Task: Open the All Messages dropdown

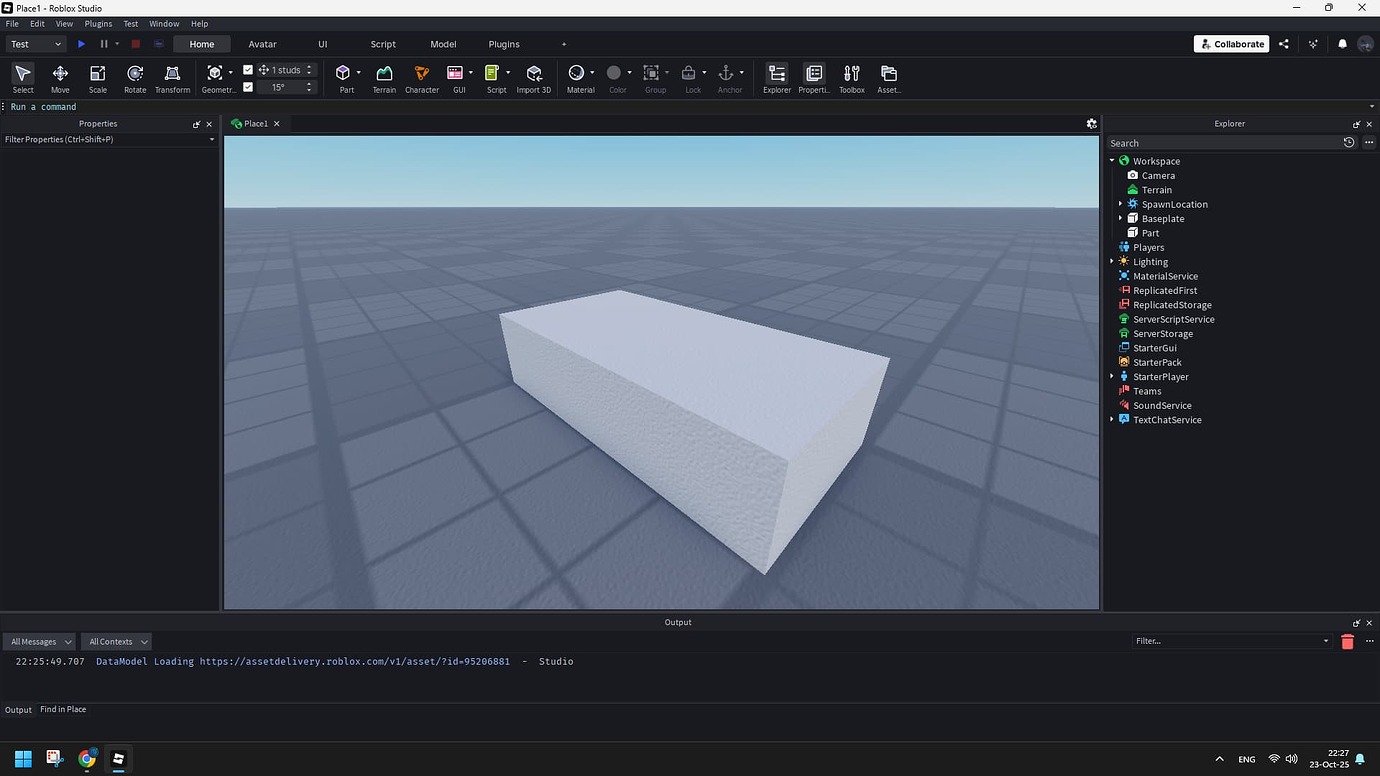Action: click(x=40, y=642)
